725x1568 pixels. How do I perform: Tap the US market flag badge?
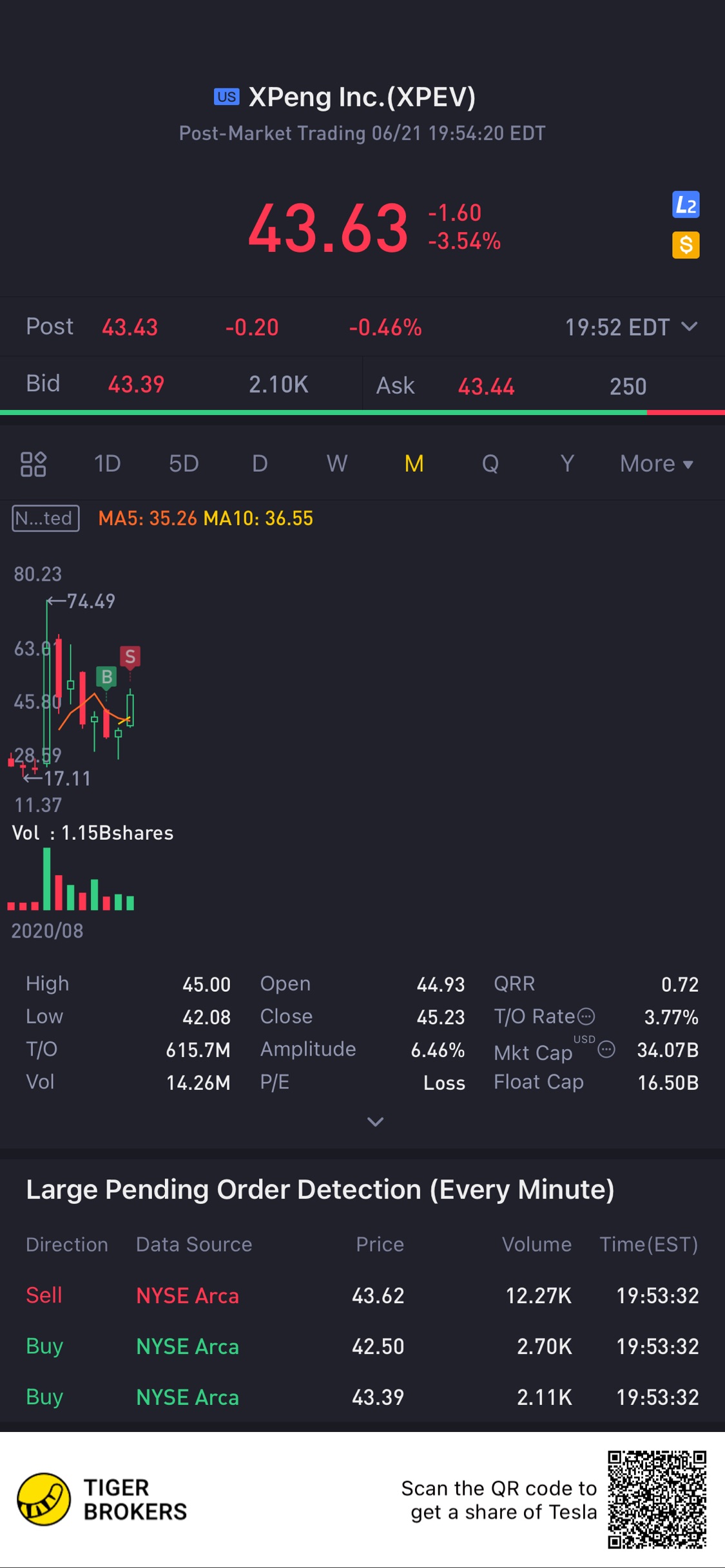(226, 97)
